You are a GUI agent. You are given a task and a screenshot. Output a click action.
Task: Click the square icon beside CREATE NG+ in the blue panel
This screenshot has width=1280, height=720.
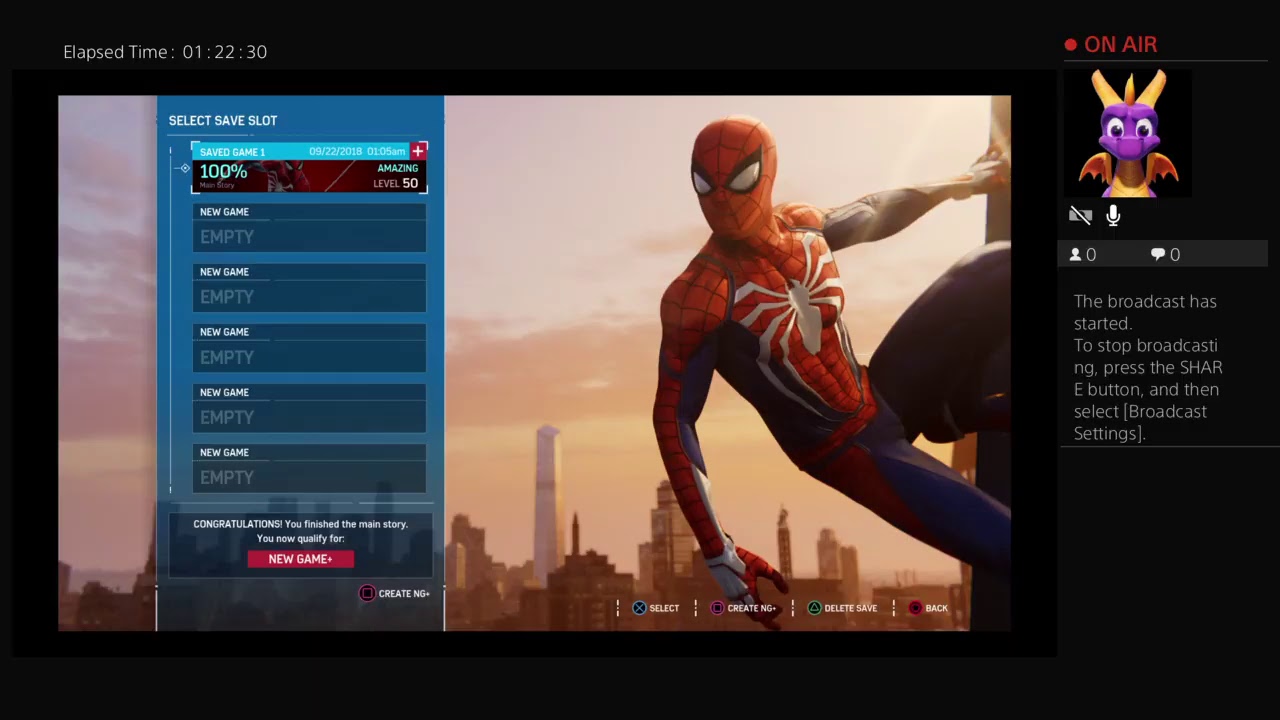click(367, 593)
